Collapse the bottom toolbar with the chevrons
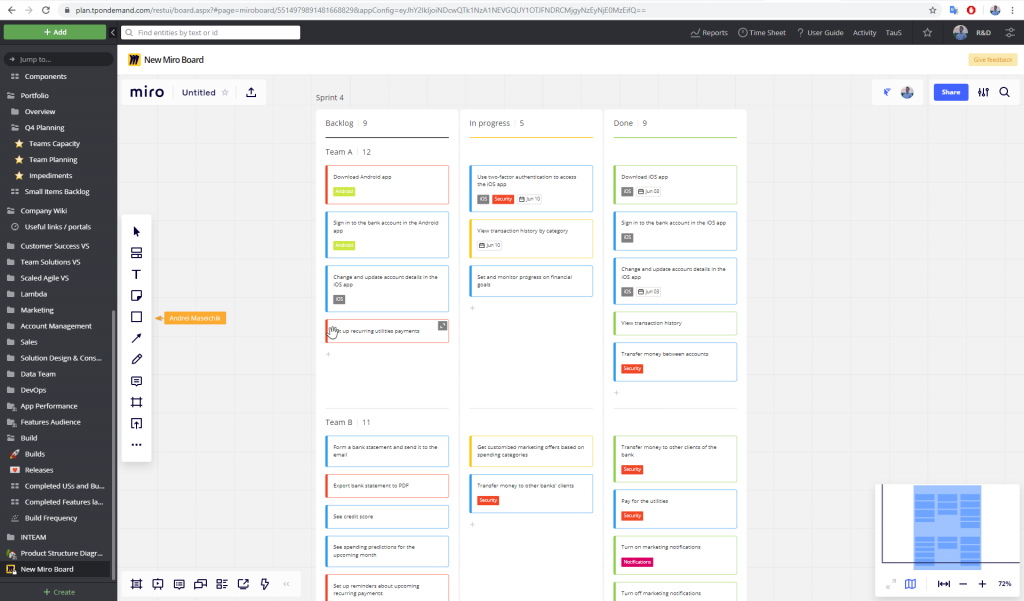The image size is (1024, 601). (287, 584)
